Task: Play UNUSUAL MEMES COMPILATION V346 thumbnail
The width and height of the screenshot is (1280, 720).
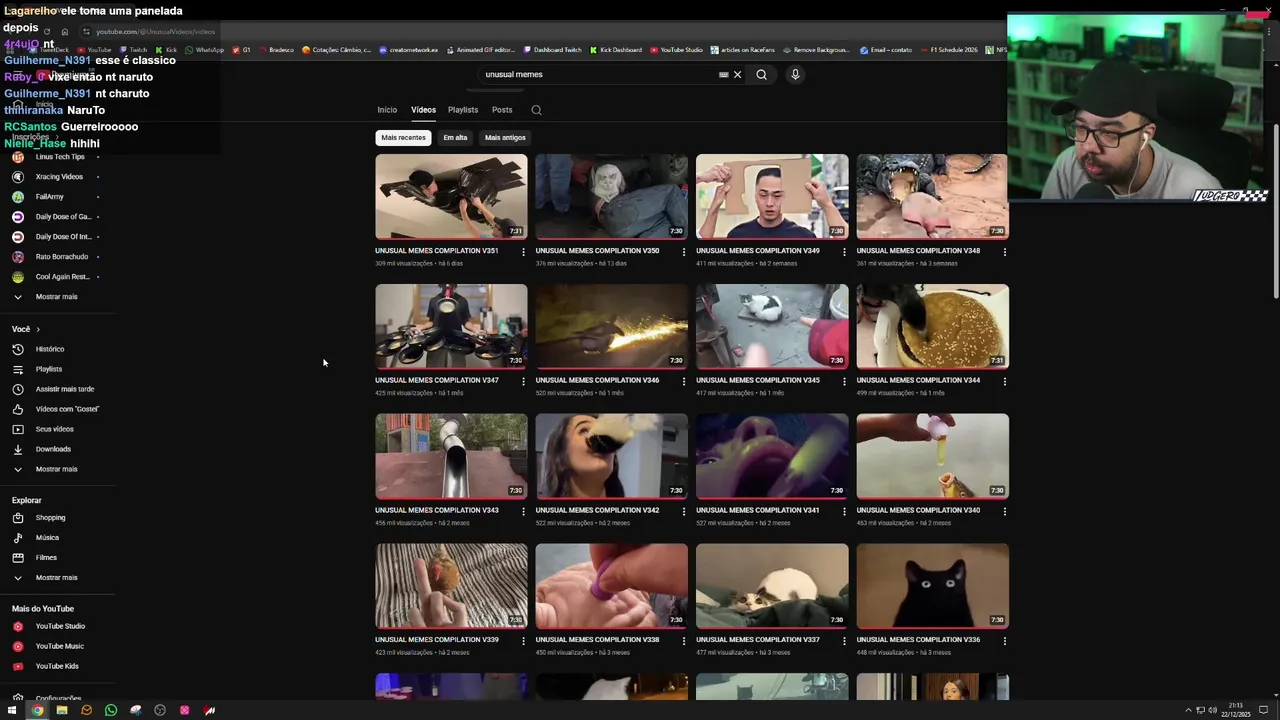Action: click(611, 326)
